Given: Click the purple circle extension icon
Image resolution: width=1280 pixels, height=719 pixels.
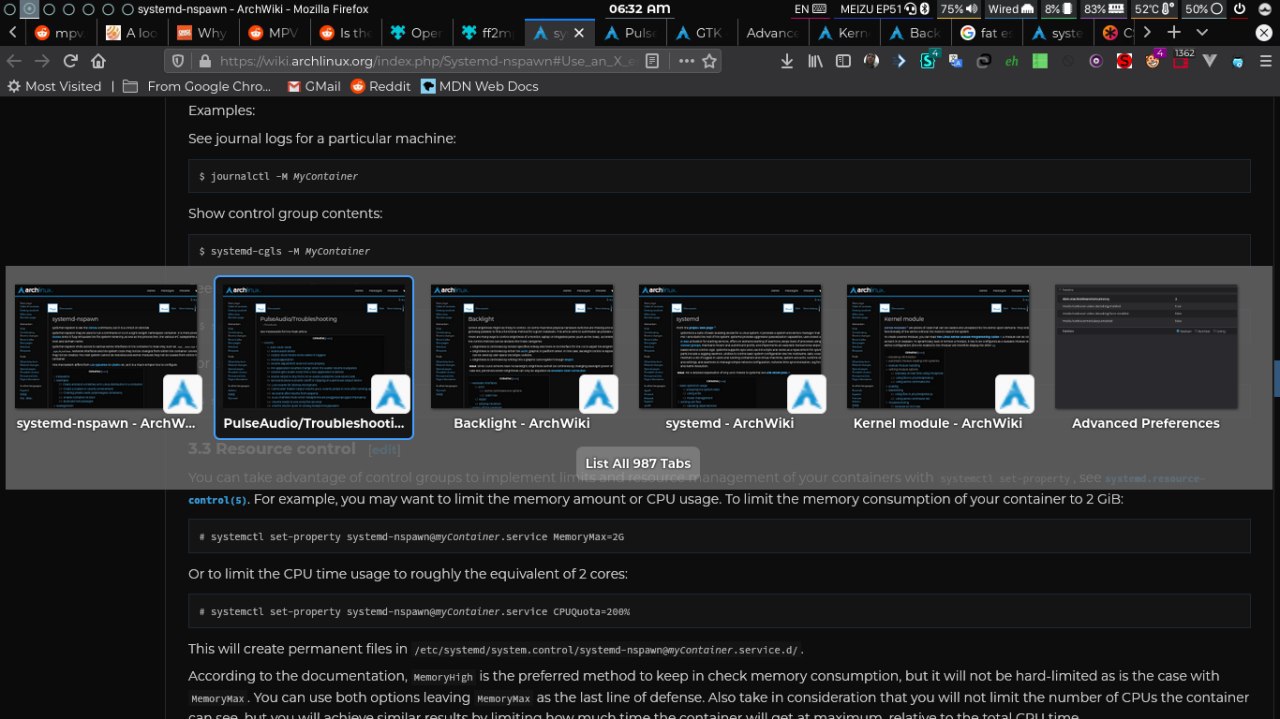Looking at the screenshot, I should point(1097,61).
